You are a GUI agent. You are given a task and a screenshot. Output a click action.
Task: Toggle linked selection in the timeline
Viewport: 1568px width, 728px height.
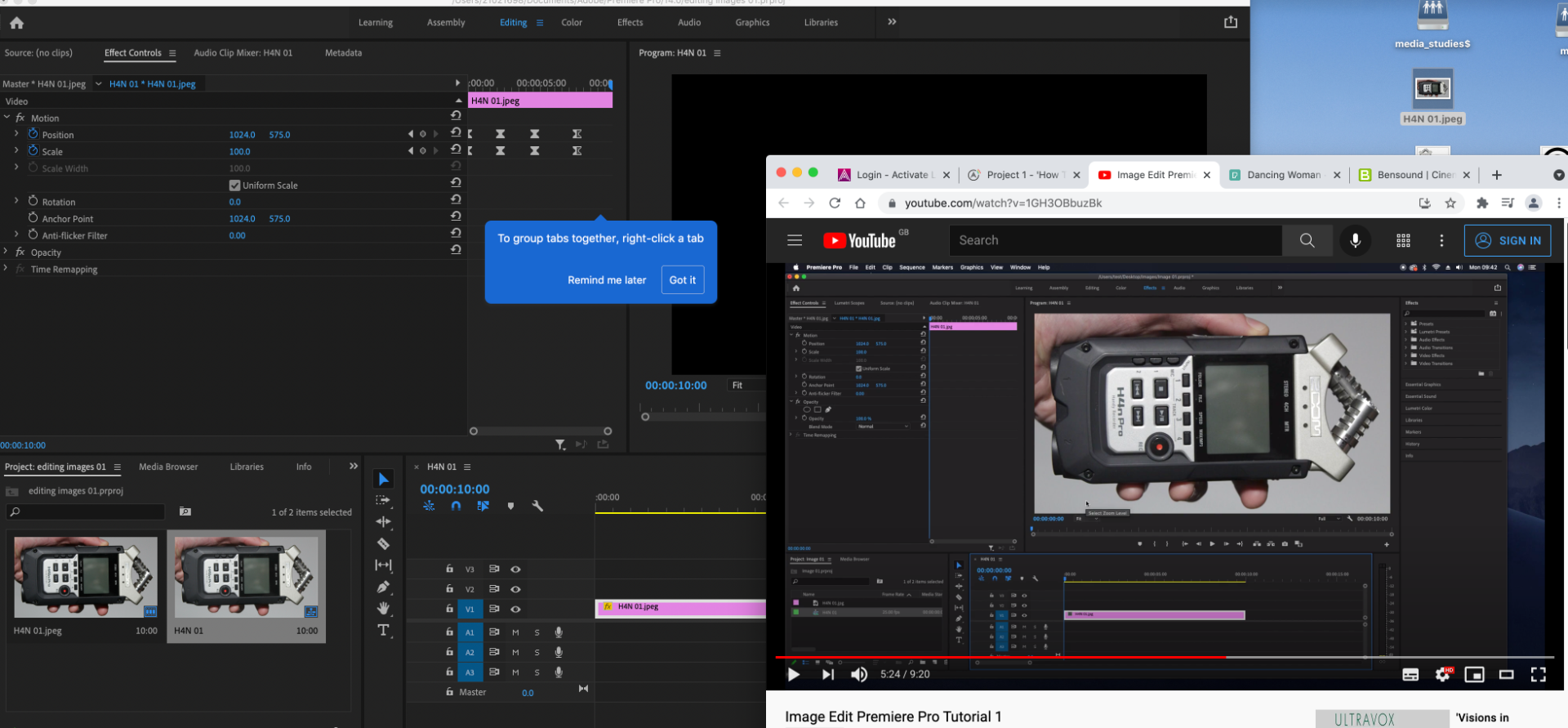(x=483, y=506)
